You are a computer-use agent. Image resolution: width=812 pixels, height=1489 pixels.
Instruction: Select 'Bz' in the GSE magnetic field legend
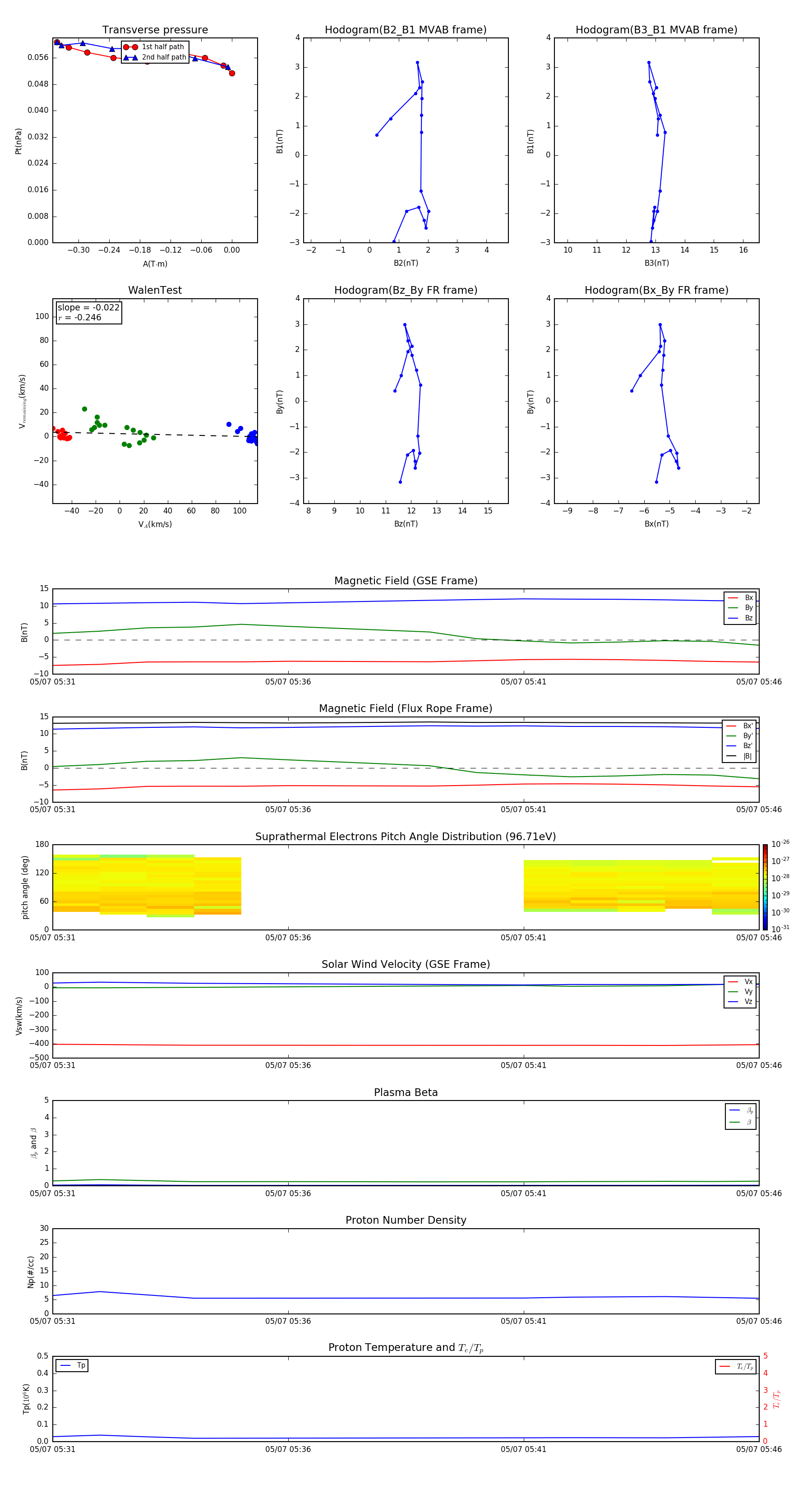point(741,619)
